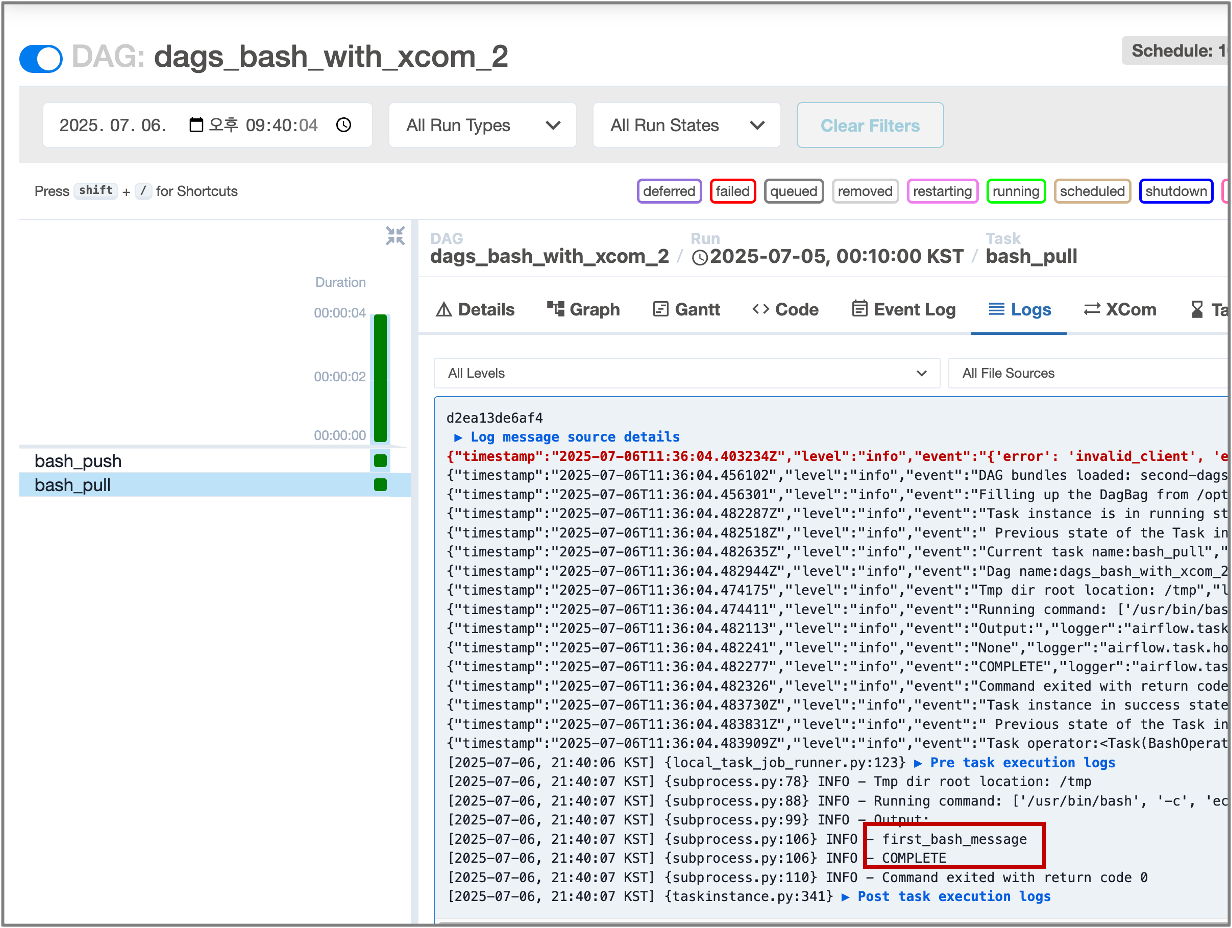This screenshot has width=1232, height=928.
Task: Click the deferred state legend badge
Action: coord(670,191)
